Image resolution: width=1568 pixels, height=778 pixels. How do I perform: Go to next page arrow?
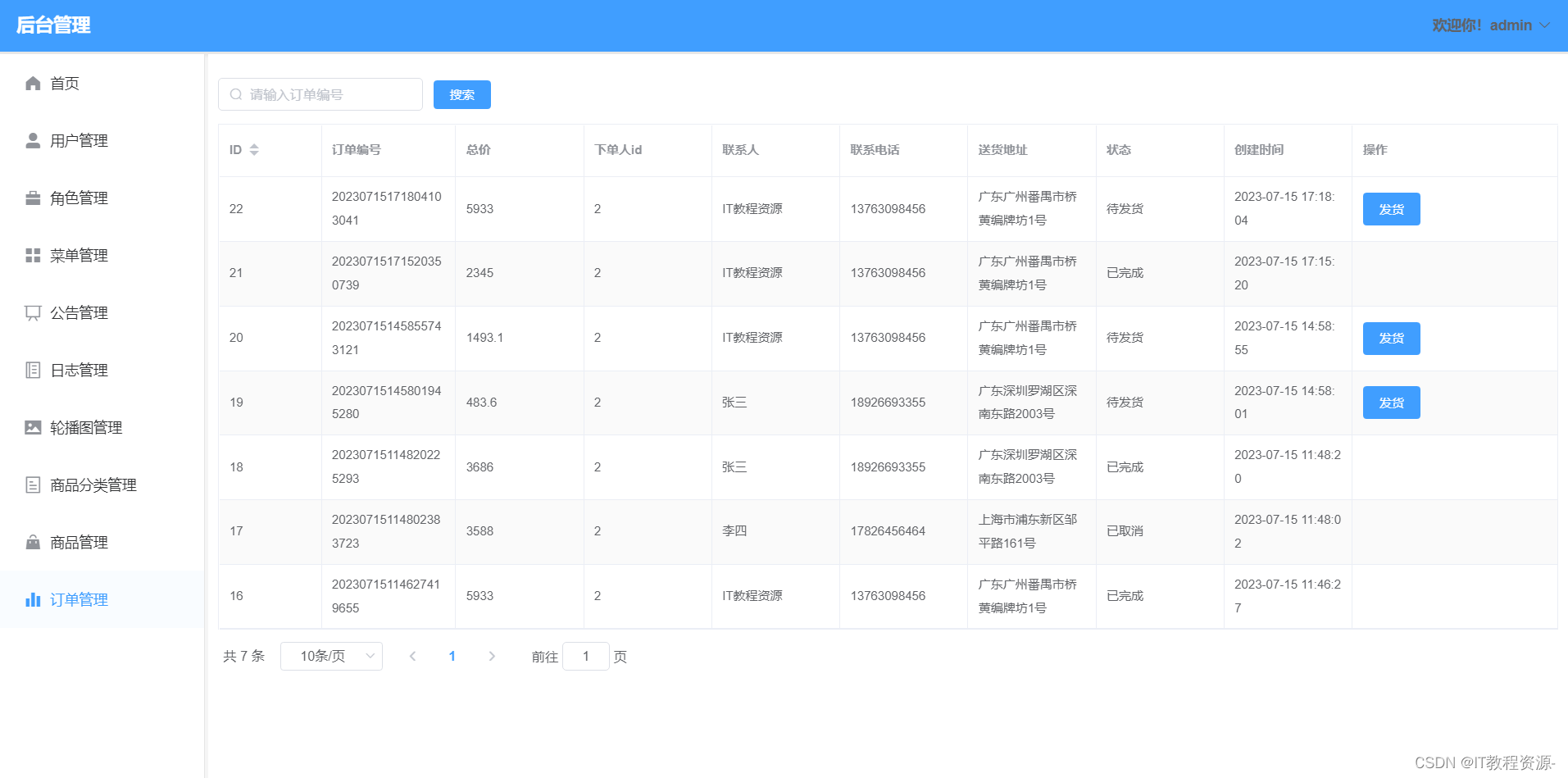[x=492, y=657]
